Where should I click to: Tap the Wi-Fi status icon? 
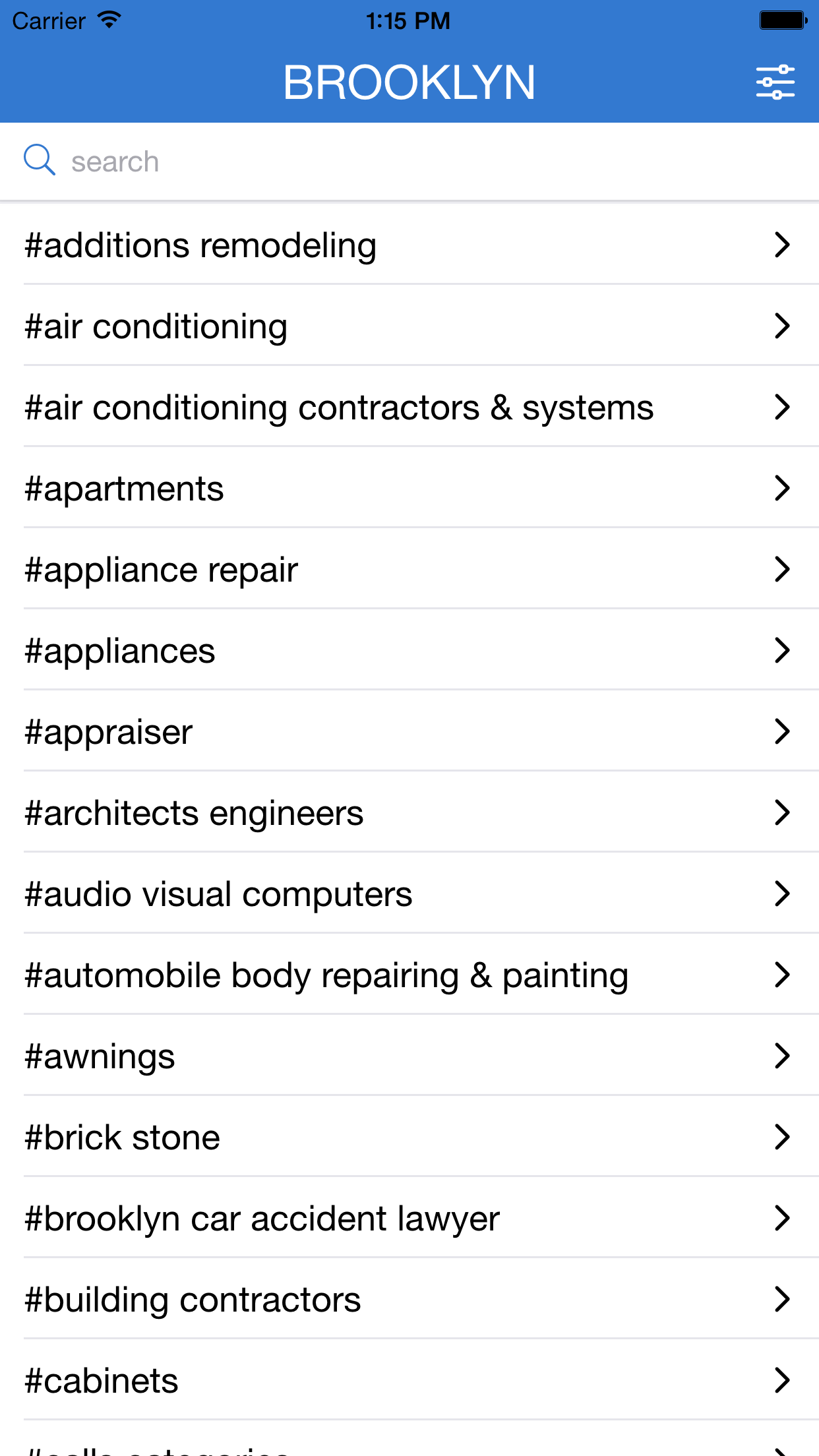[x=109, y=20]
